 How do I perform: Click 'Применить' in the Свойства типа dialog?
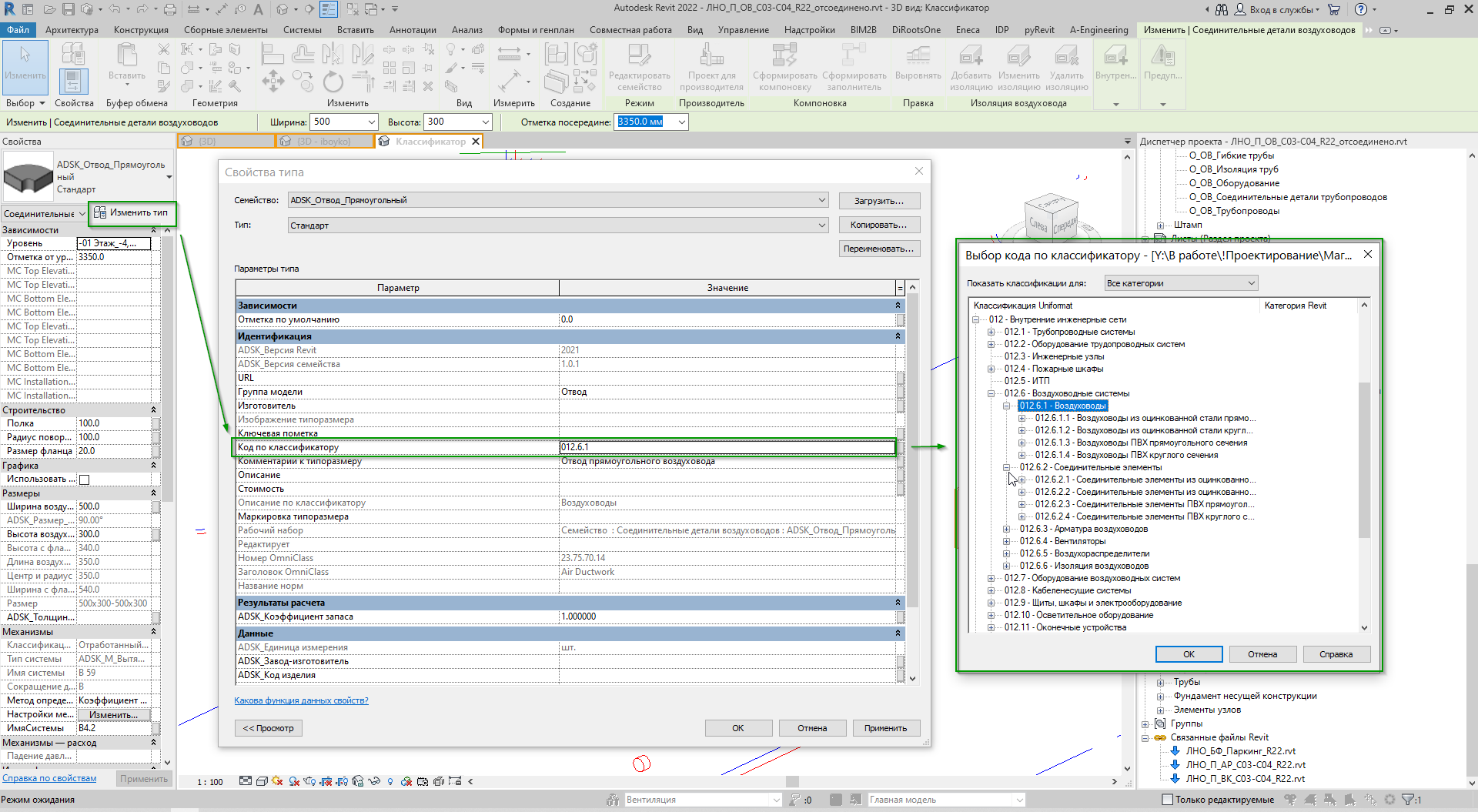click(x=886, y=728)
